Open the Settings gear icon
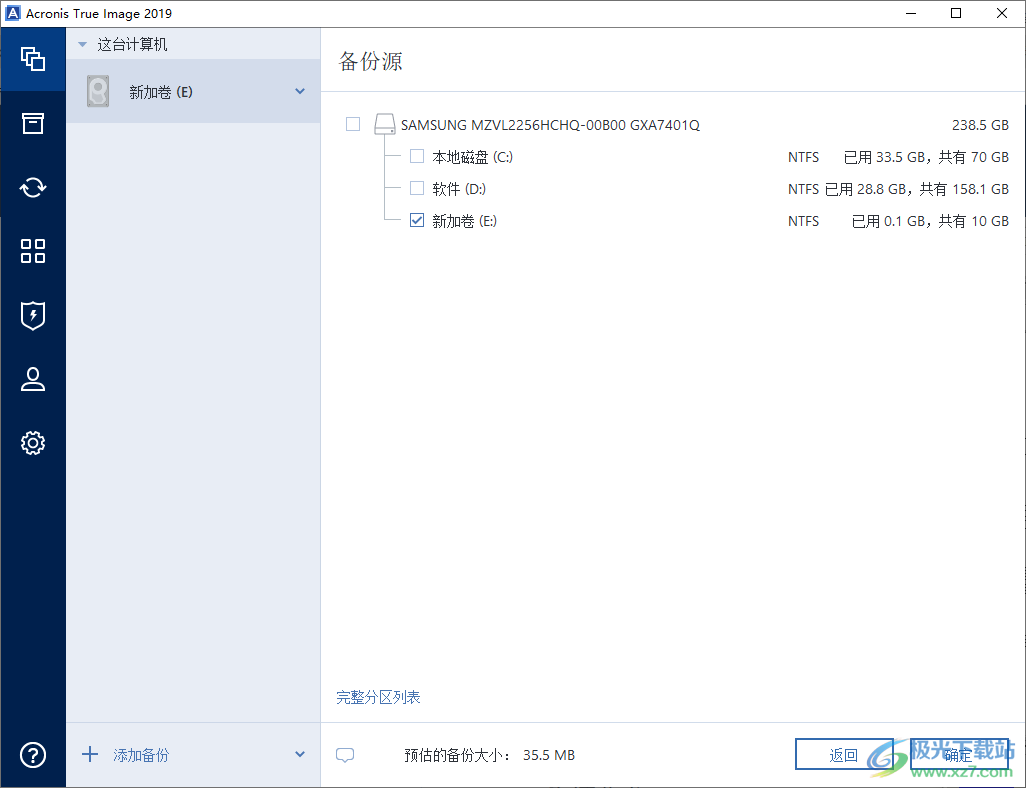The image size is (1026, 788). (x=33, y=443)
